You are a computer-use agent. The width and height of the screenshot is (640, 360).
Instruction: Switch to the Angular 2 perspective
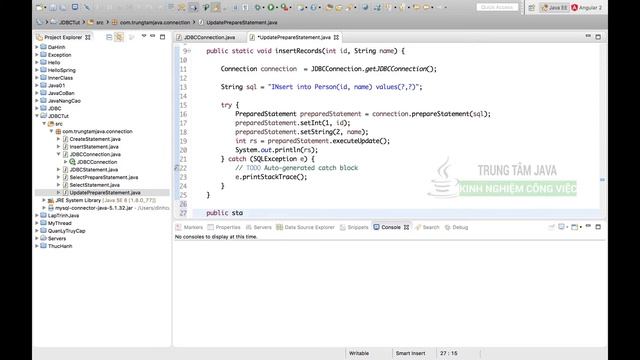(587, 8)
